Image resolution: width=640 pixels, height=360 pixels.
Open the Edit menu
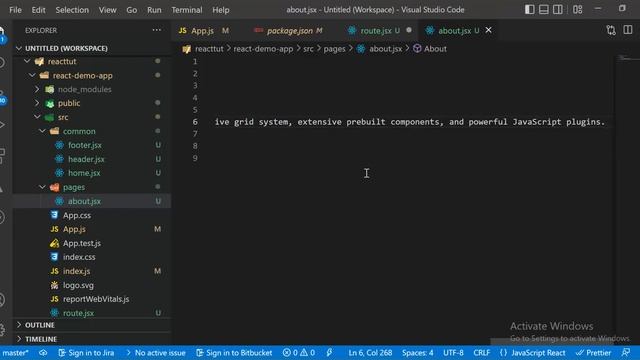coord(38,10)
